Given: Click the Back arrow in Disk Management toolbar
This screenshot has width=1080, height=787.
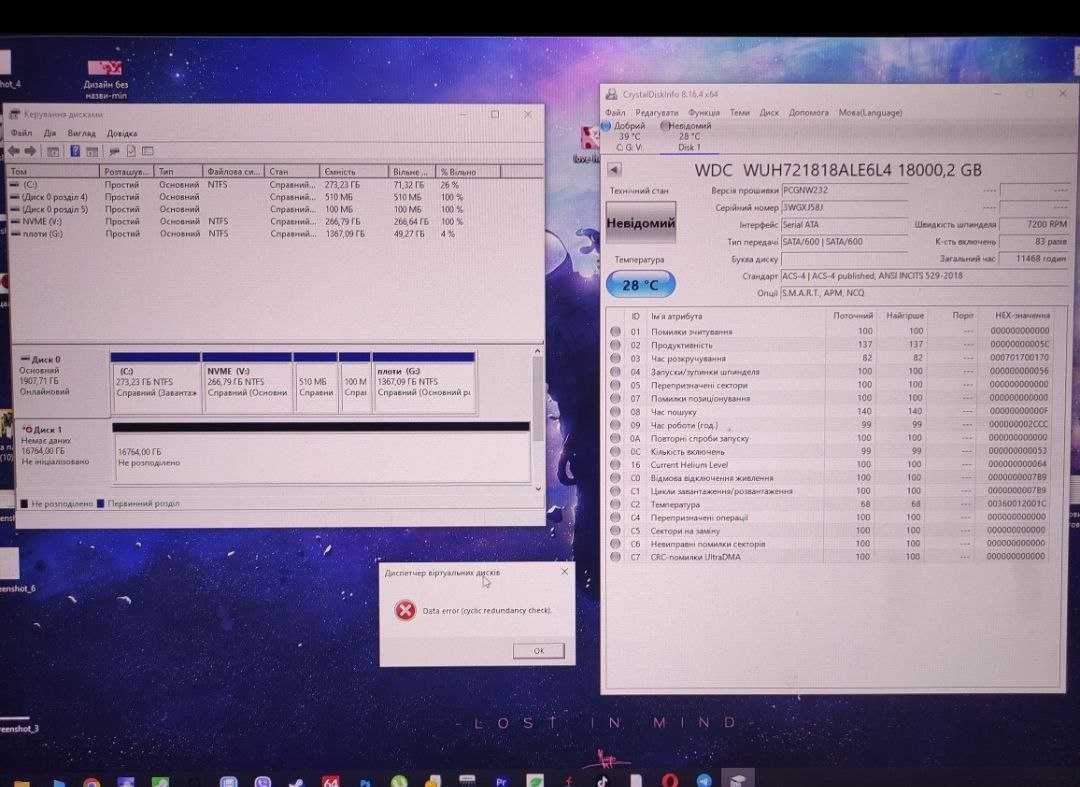Looking at the screenshot, I should point(13,151).
